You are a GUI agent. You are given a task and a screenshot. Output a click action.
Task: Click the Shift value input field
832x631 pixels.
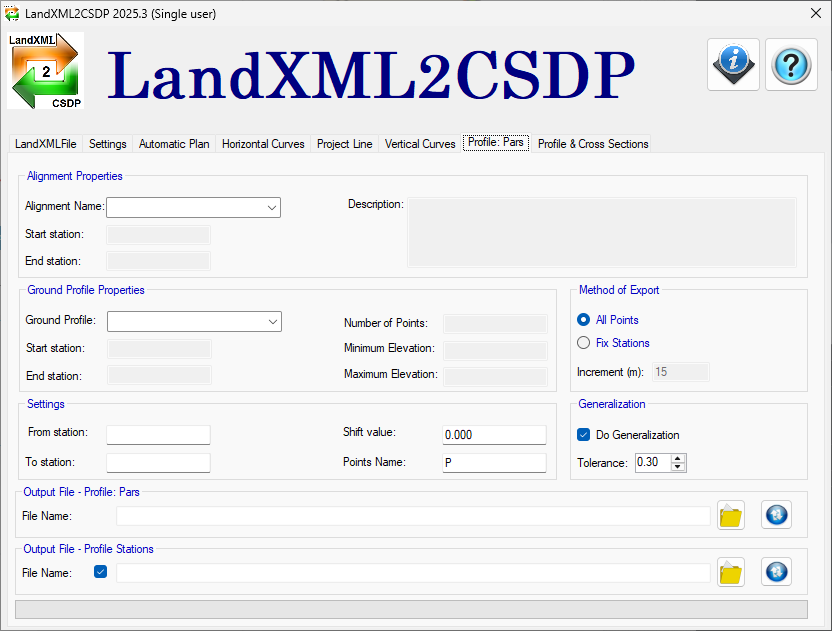[x=494, y=435]
